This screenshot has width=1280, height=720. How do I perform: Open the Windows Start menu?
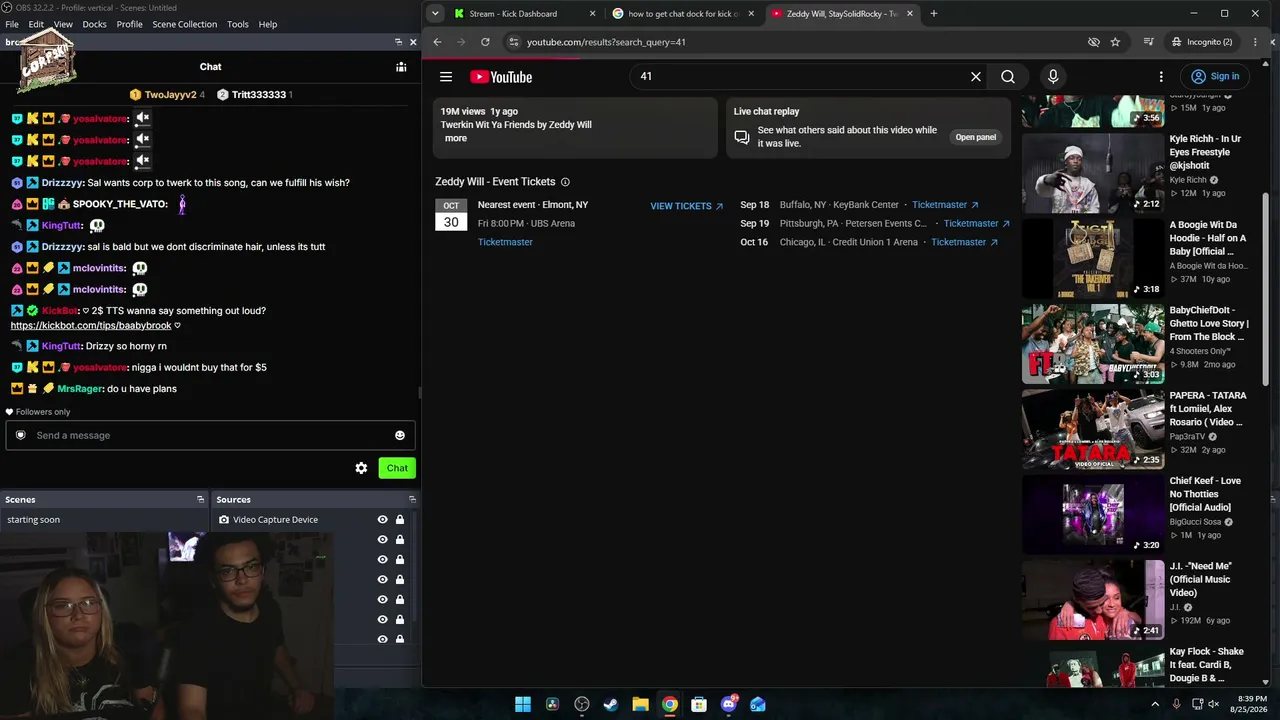[x=523, y=704]
